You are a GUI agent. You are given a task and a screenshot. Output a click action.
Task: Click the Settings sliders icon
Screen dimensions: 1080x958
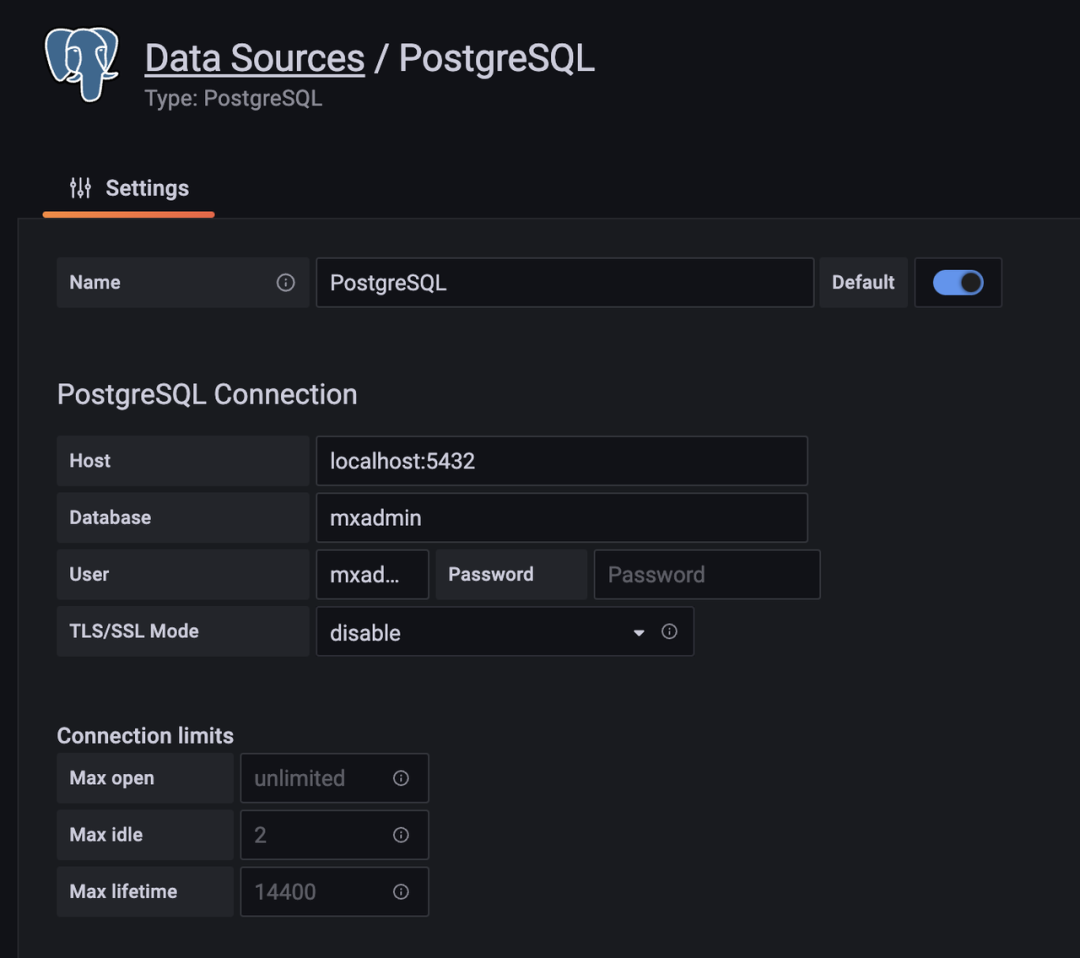(80, 188)
